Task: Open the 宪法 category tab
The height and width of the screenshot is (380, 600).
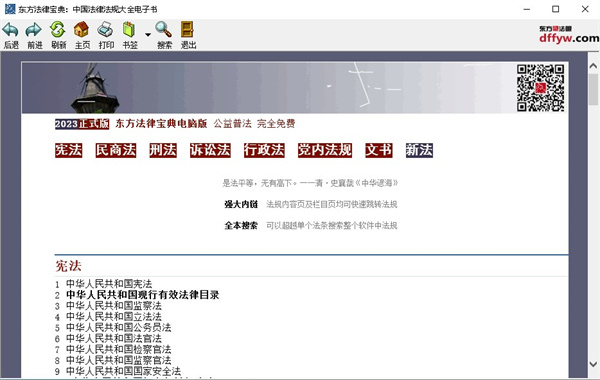Action: pos(68,150)
